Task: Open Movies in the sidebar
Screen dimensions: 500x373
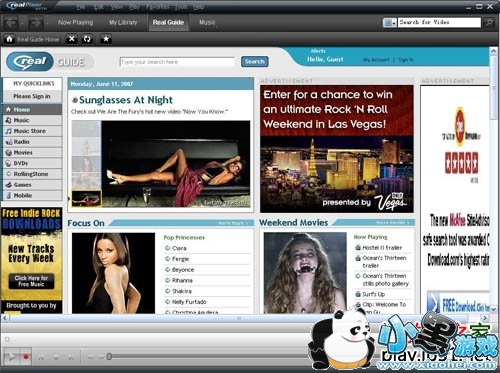Action: (x=32, y=152)
